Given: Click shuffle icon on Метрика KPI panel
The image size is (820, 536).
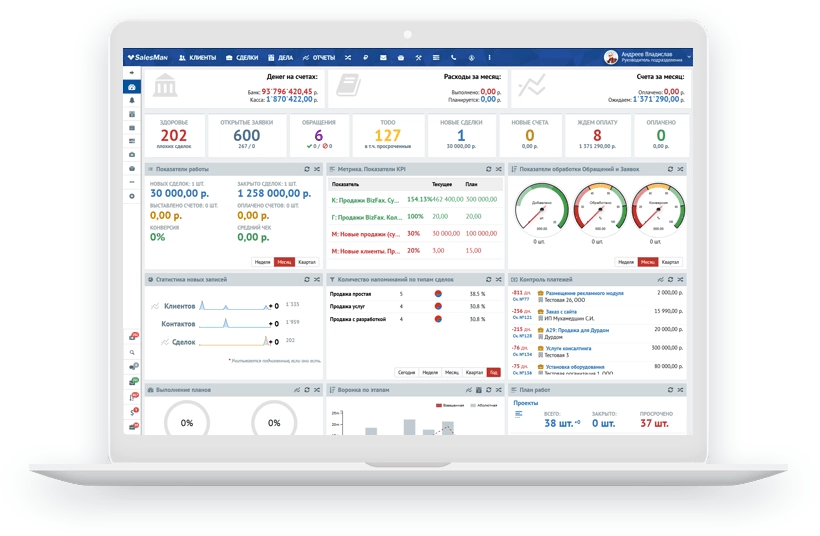Looking at the screenshot, I should pyautogui.click(x=498, y=169).
